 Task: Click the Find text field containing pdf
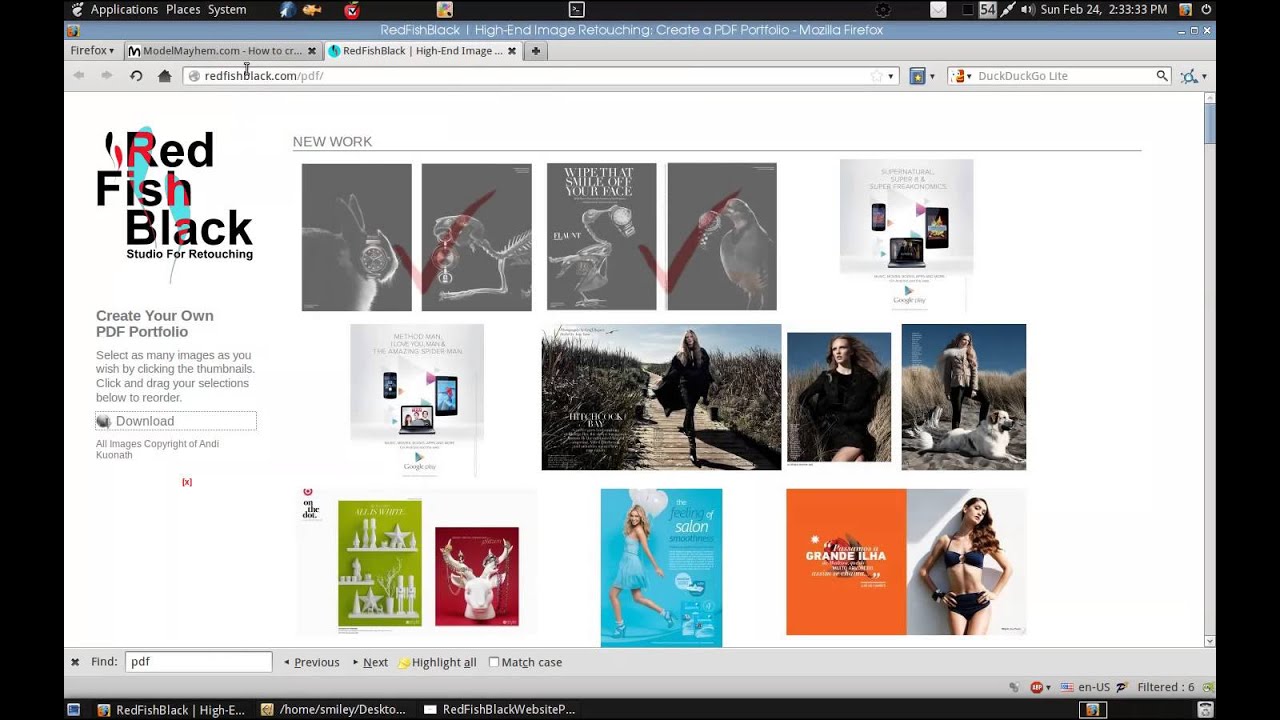pyautogui.click(x=198, y=662)
